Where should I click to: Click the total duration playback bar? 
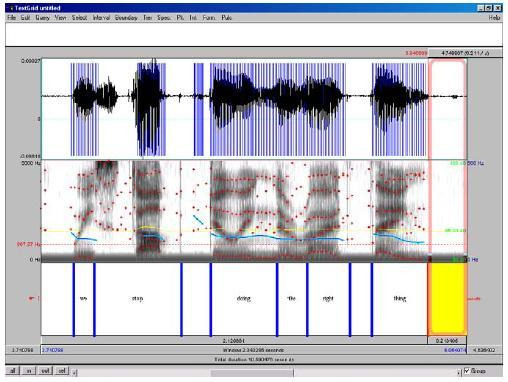click(x=254, y=360)
